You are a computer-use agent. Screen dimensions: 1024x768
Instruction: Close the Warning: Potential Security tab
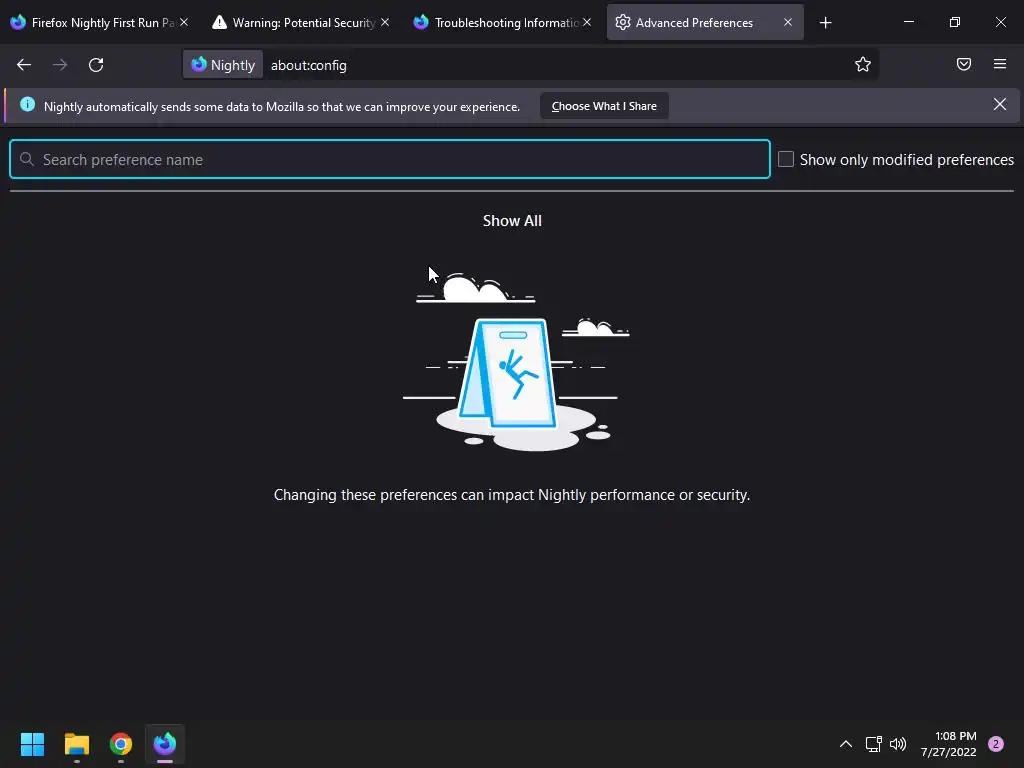point(385,22)
